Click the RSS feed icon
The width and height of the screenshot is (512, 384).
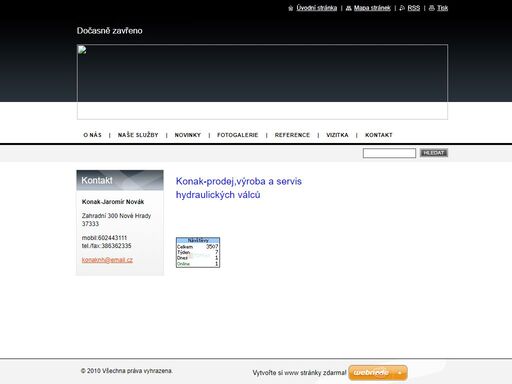(402, 8)
